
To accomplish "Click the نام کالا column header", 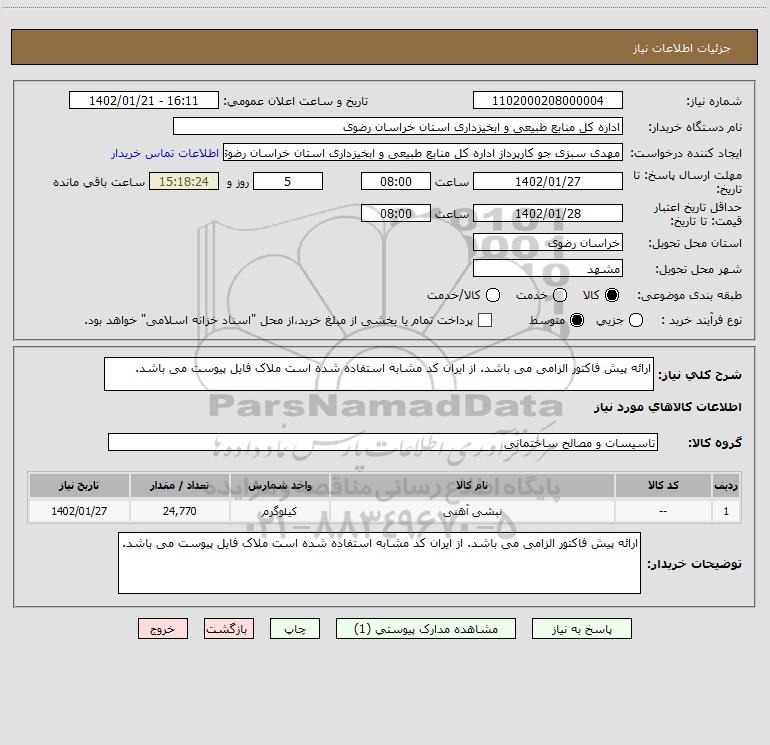I will [472, 485].
